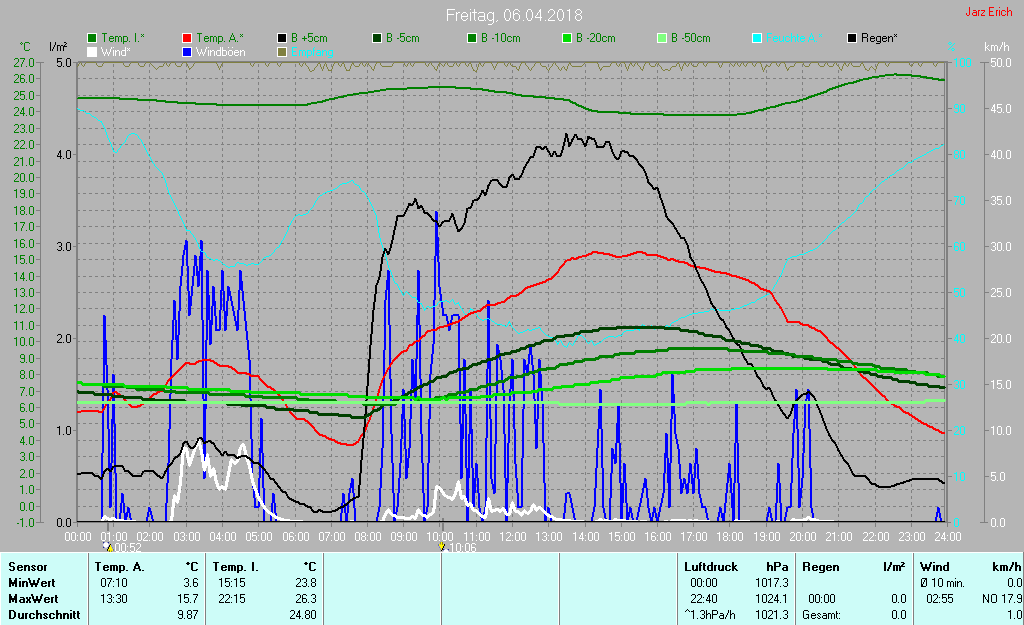Click the '02:55' wind maximum time

tap(940, 599)
